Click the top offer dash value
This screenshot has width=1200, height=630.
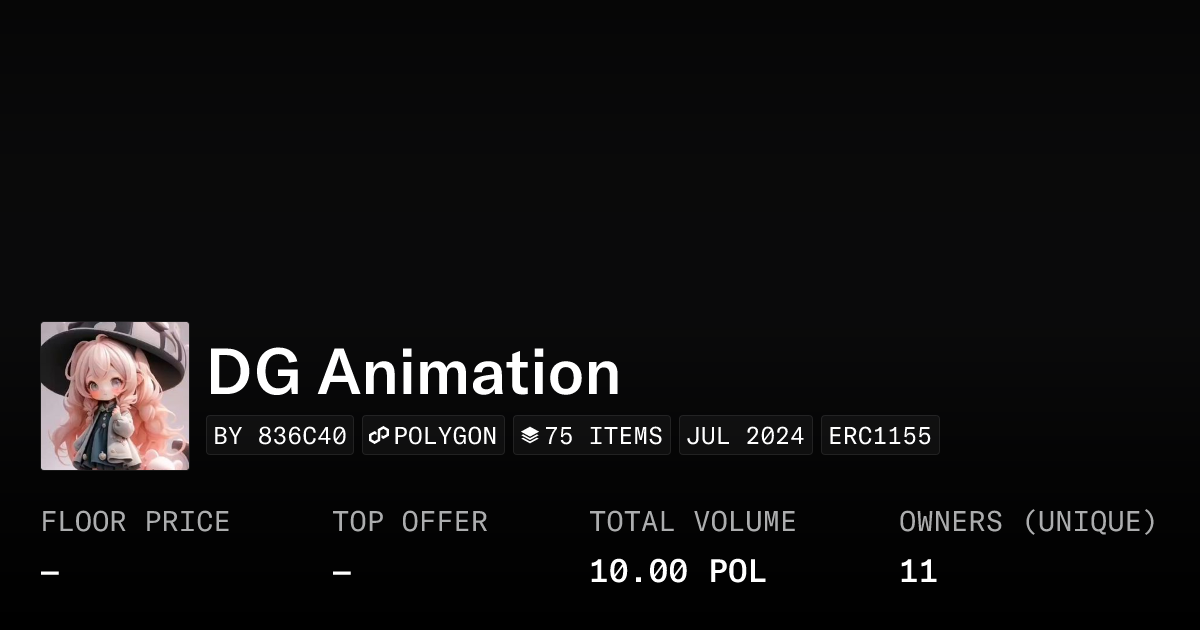pos(342,573)
